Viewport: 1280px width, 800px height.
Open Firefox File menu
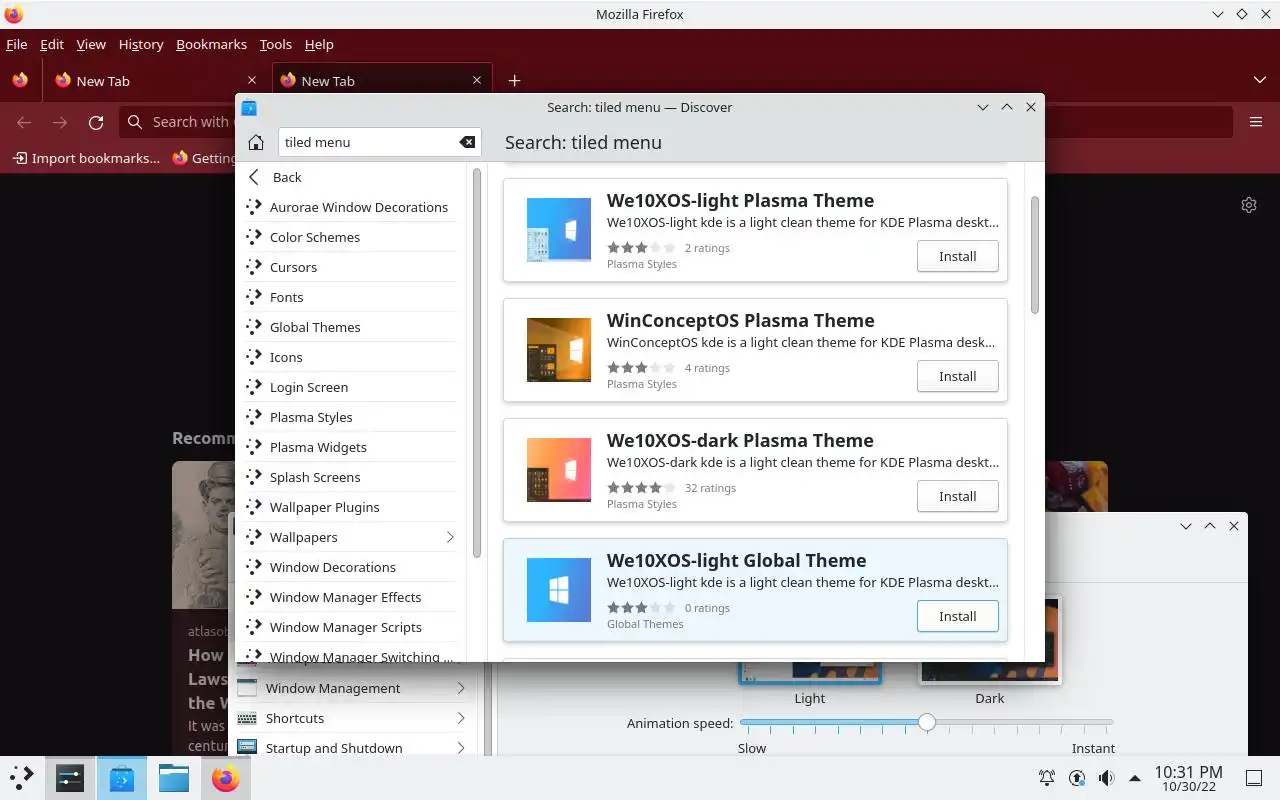(x=16, y=44)
